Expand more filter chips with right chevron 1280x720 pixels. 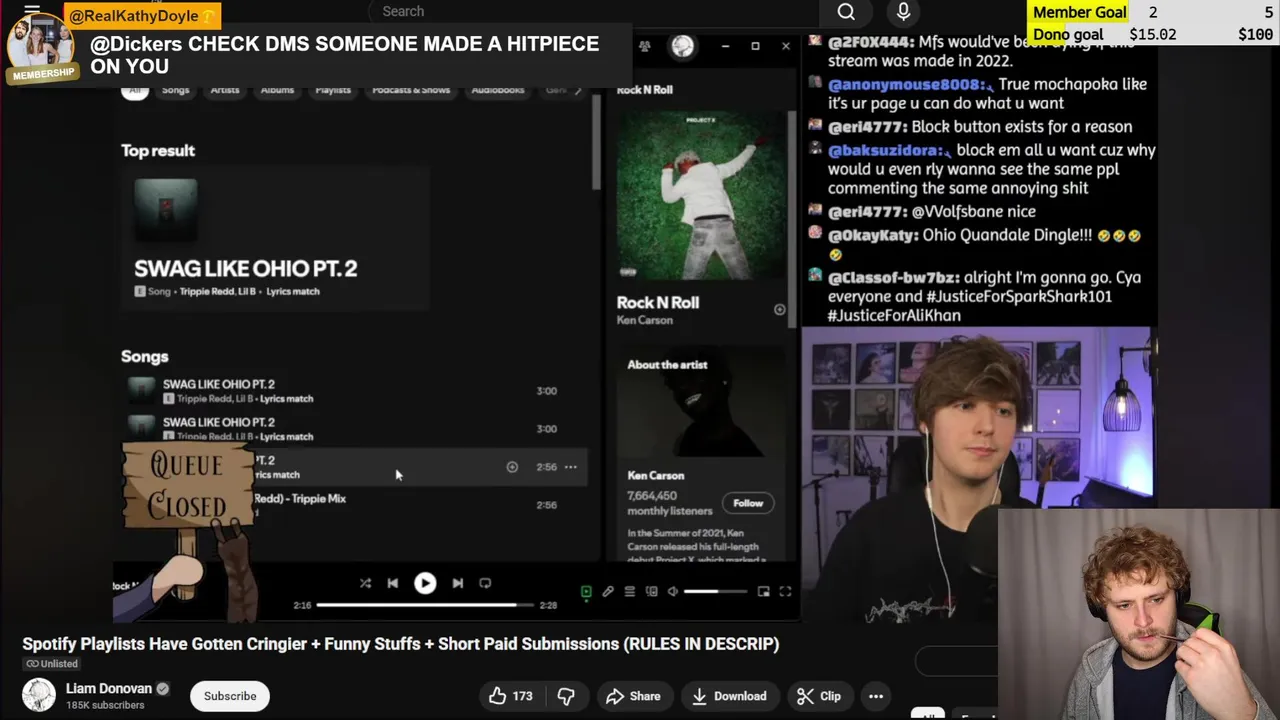click(577, 90)
